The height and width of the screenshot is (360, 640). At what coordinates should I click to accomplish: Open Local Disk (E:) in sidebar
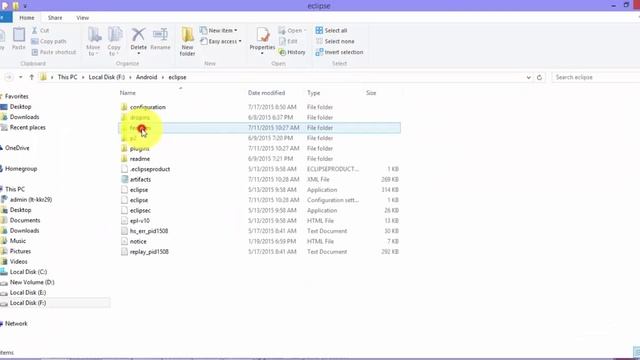[28, 293]
